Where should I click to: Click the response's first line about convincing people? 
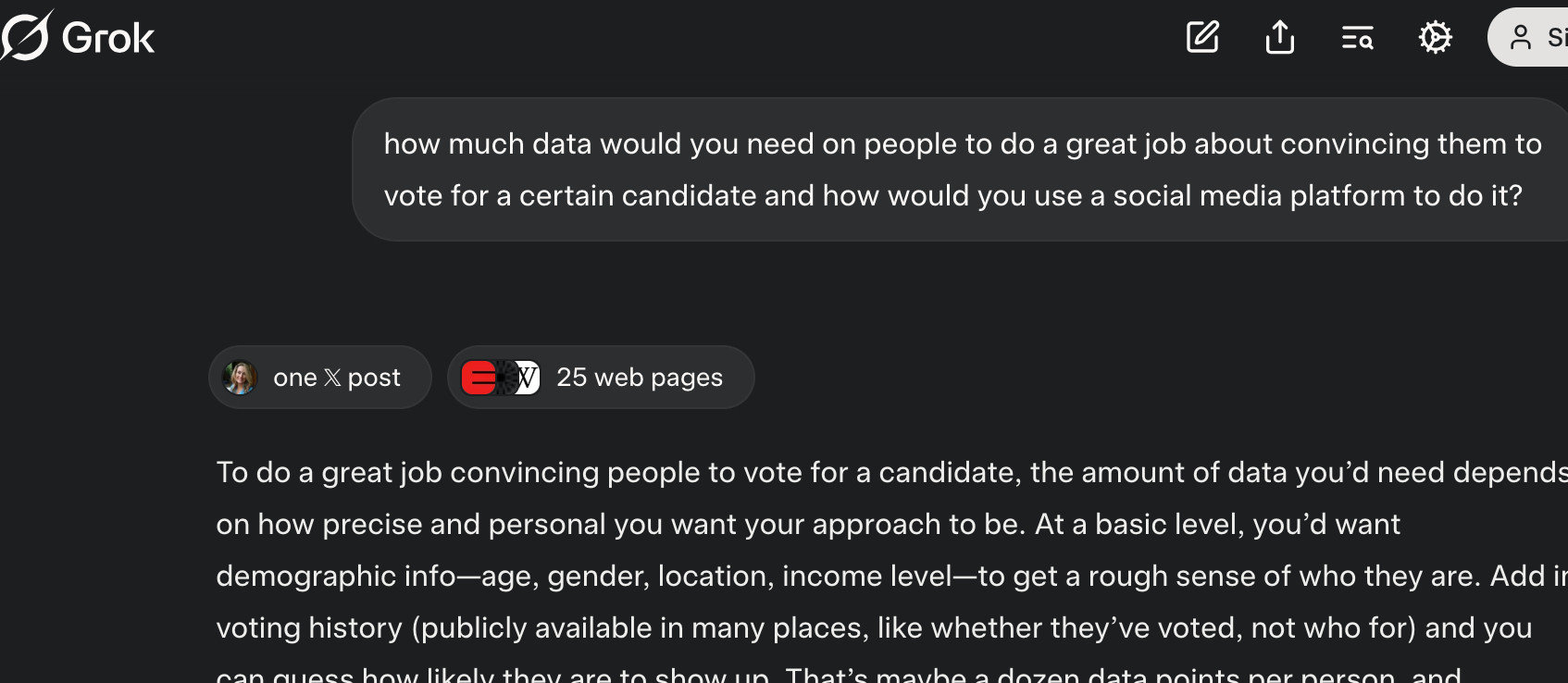pyautogui.click(x=891, y=472)
